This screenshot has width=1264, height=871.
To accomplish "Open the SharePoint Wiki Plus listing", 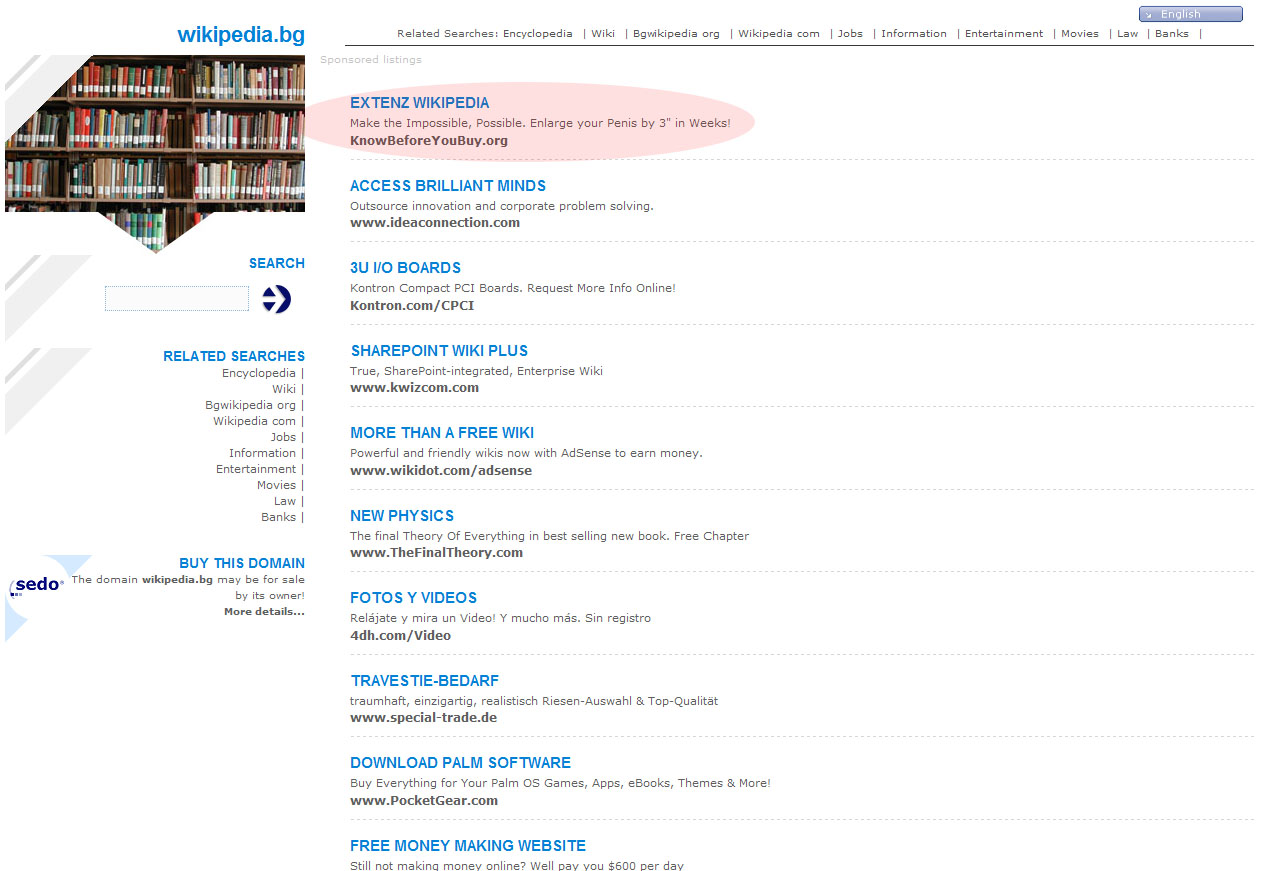I will click(x=439, y=351).
